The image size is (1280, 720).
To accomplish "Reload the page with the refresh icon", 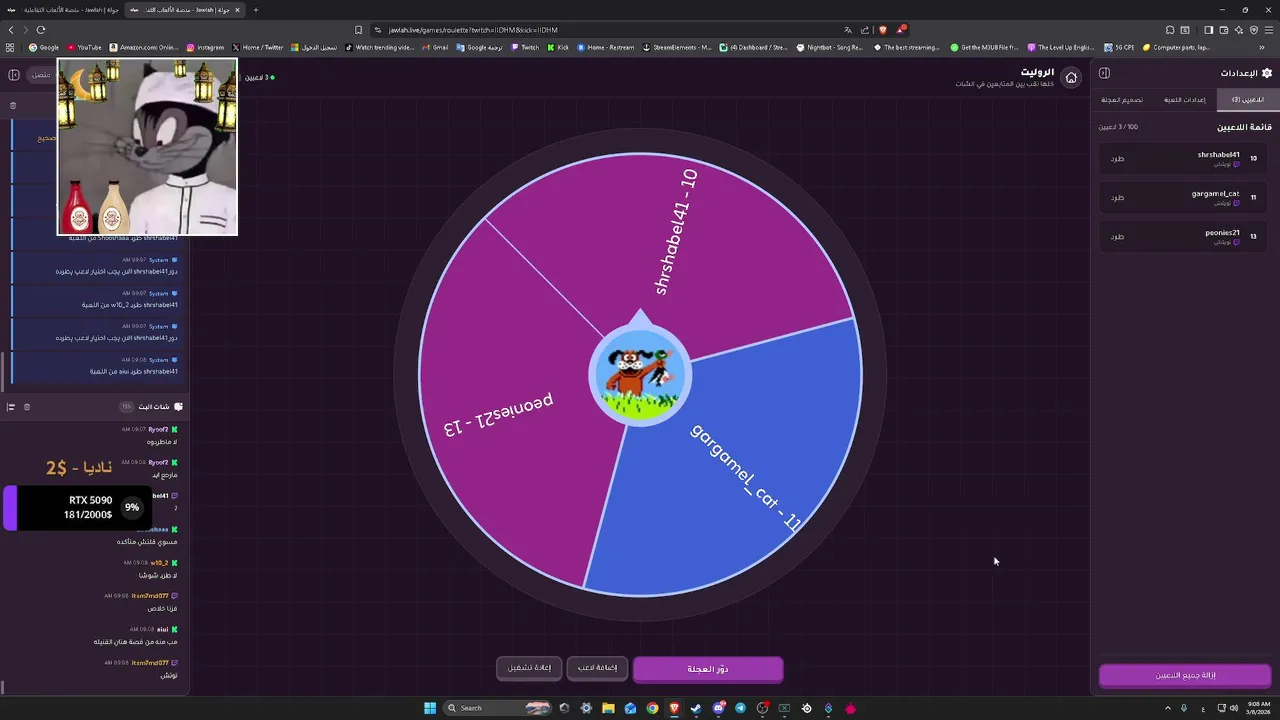I will (x=41, y=30).
